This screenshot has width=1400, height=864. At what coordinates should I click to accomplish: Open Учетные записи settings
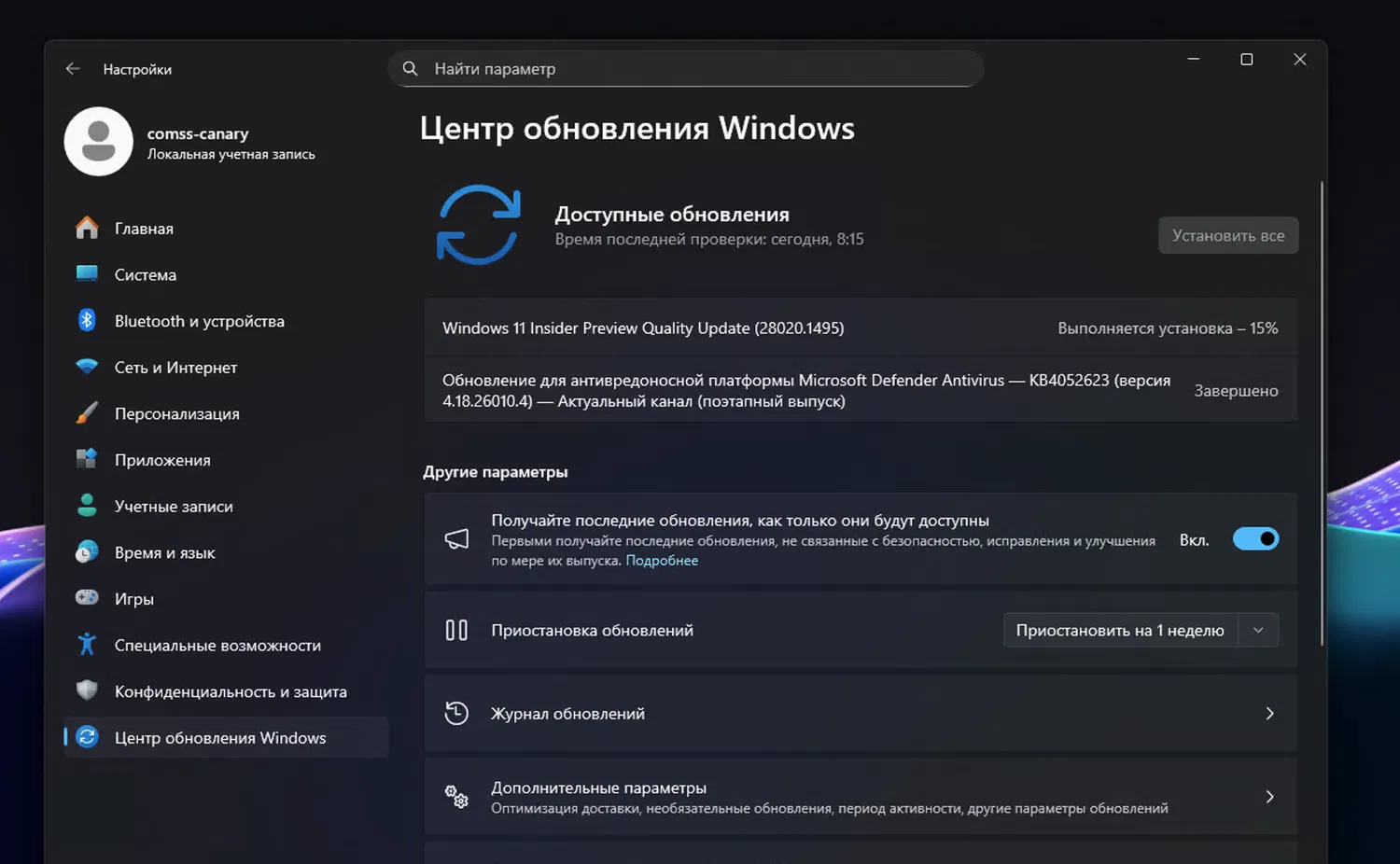pos(174,506)
